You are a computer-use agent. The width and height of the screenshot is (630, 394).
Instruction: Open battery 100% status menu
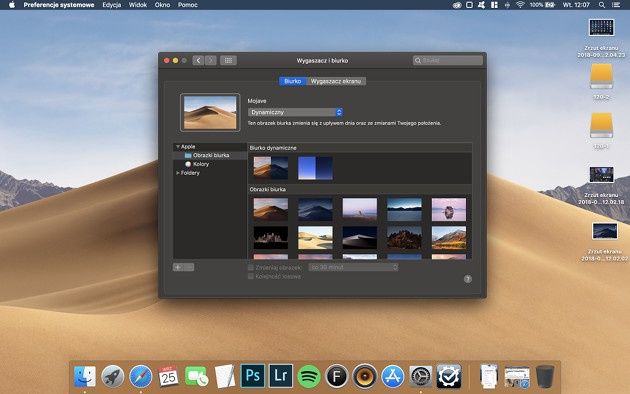tap(542, 5)
